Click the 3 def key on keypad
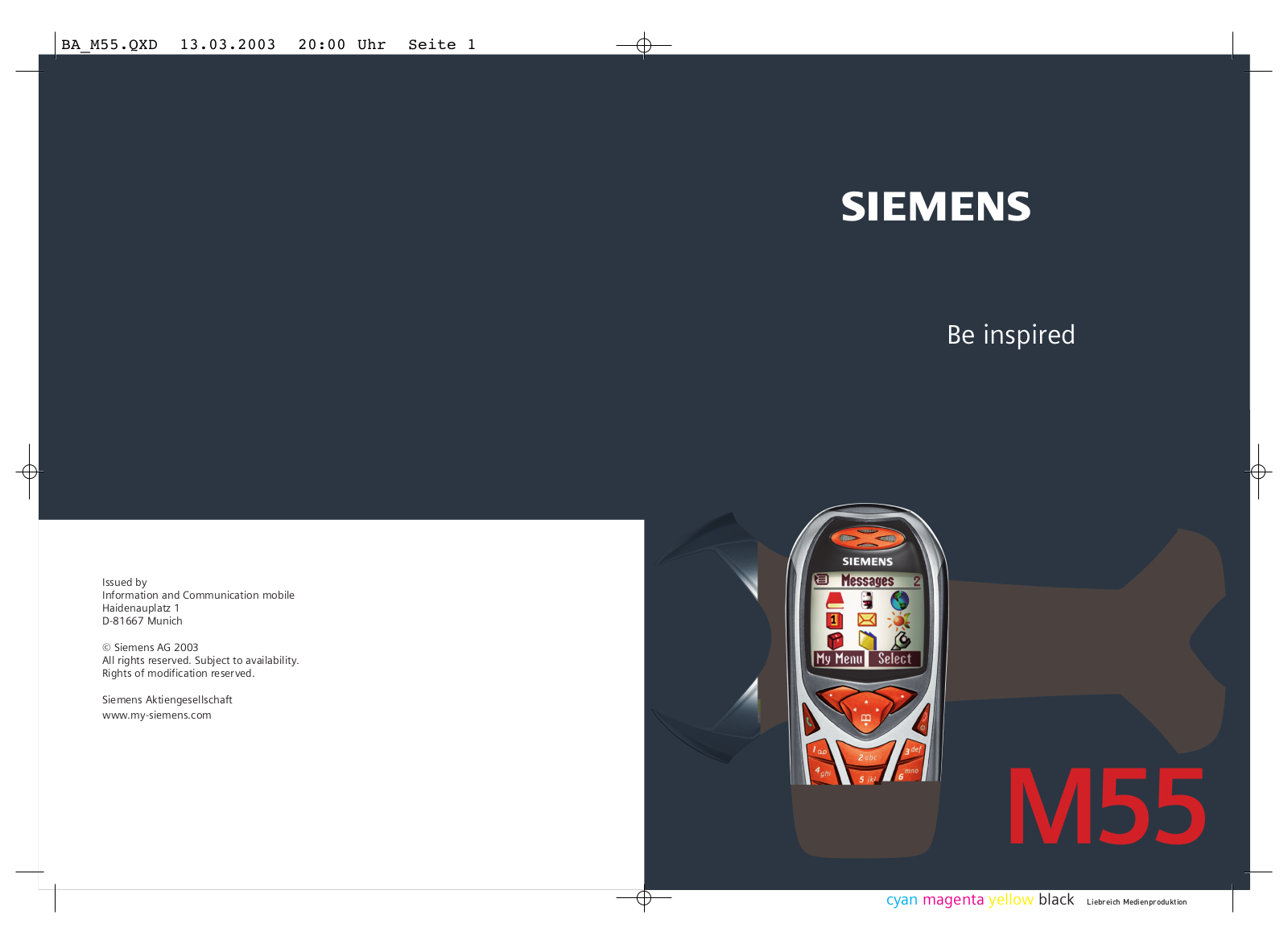1288x944 pixels. point(913,752)
